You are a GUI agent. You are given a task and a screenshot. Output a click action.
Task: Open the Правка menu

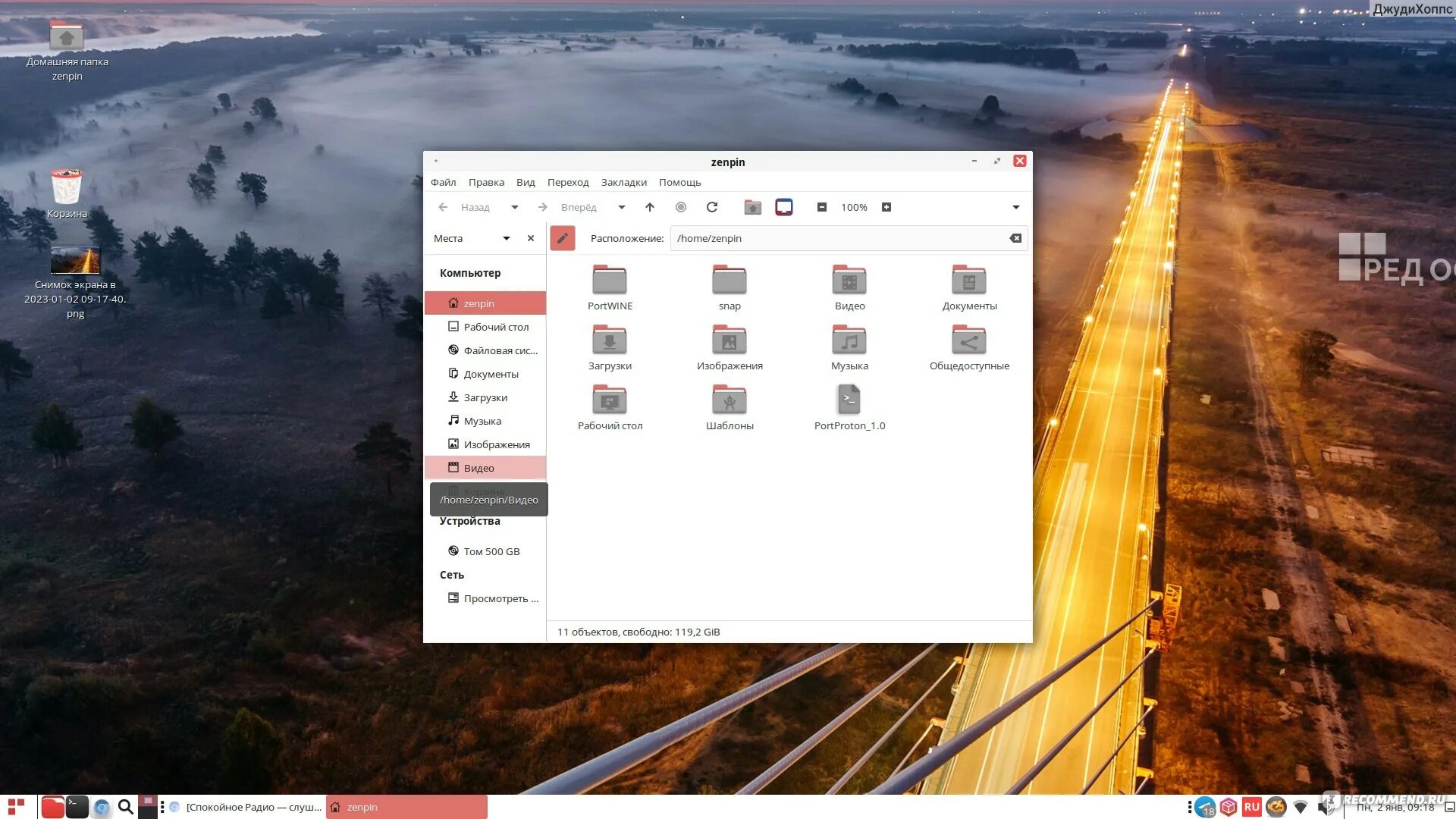pos(486,182)
